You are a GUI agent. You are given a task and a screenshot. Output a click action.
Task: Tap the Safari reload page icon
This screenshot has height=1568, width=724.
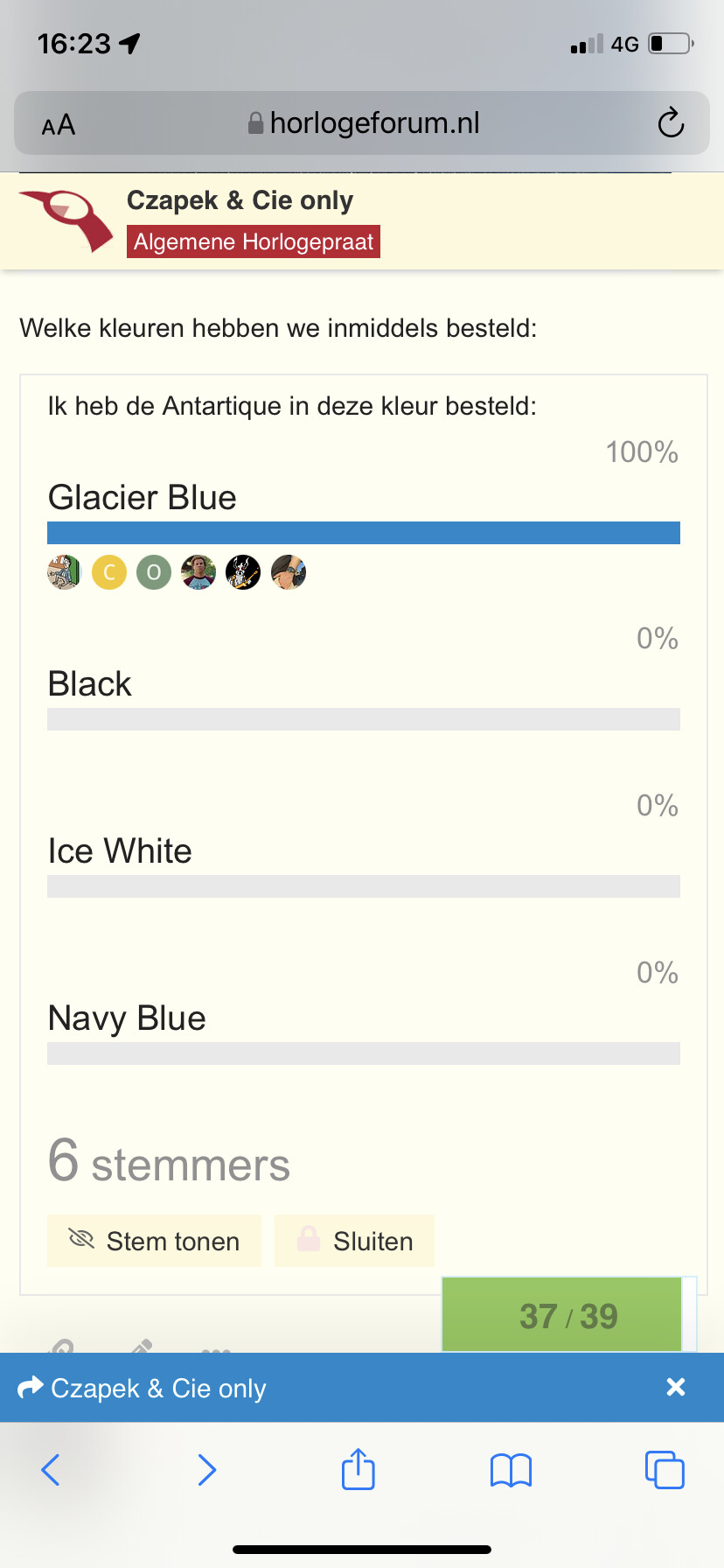click(x=671, y=123)
